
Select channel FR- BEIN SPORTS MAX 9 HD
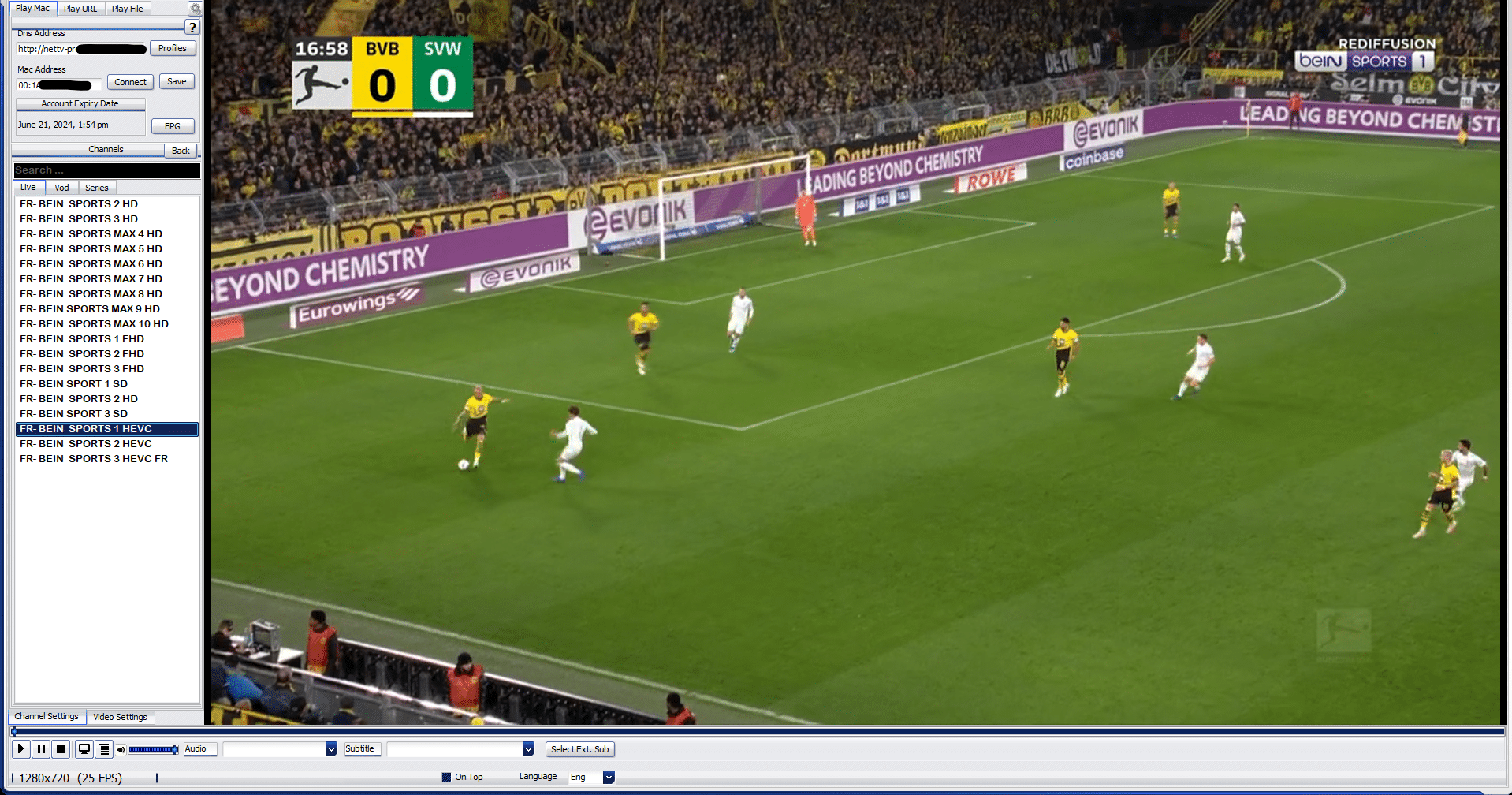pos(107,309)
